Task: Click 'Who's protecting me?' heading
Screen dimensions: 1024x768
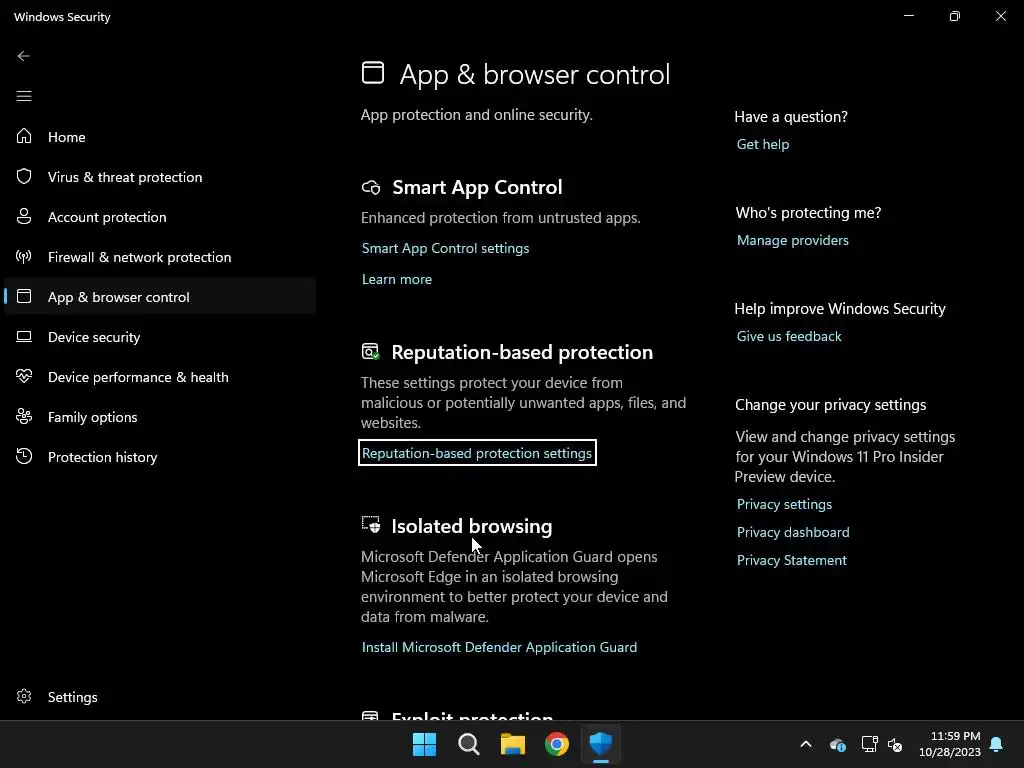Action: tap(808, 213)
